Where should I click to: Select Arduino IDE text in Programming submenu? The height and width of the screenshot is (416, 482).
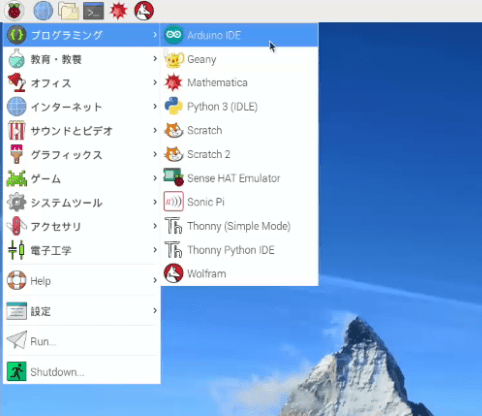click(x=214, y=35)
